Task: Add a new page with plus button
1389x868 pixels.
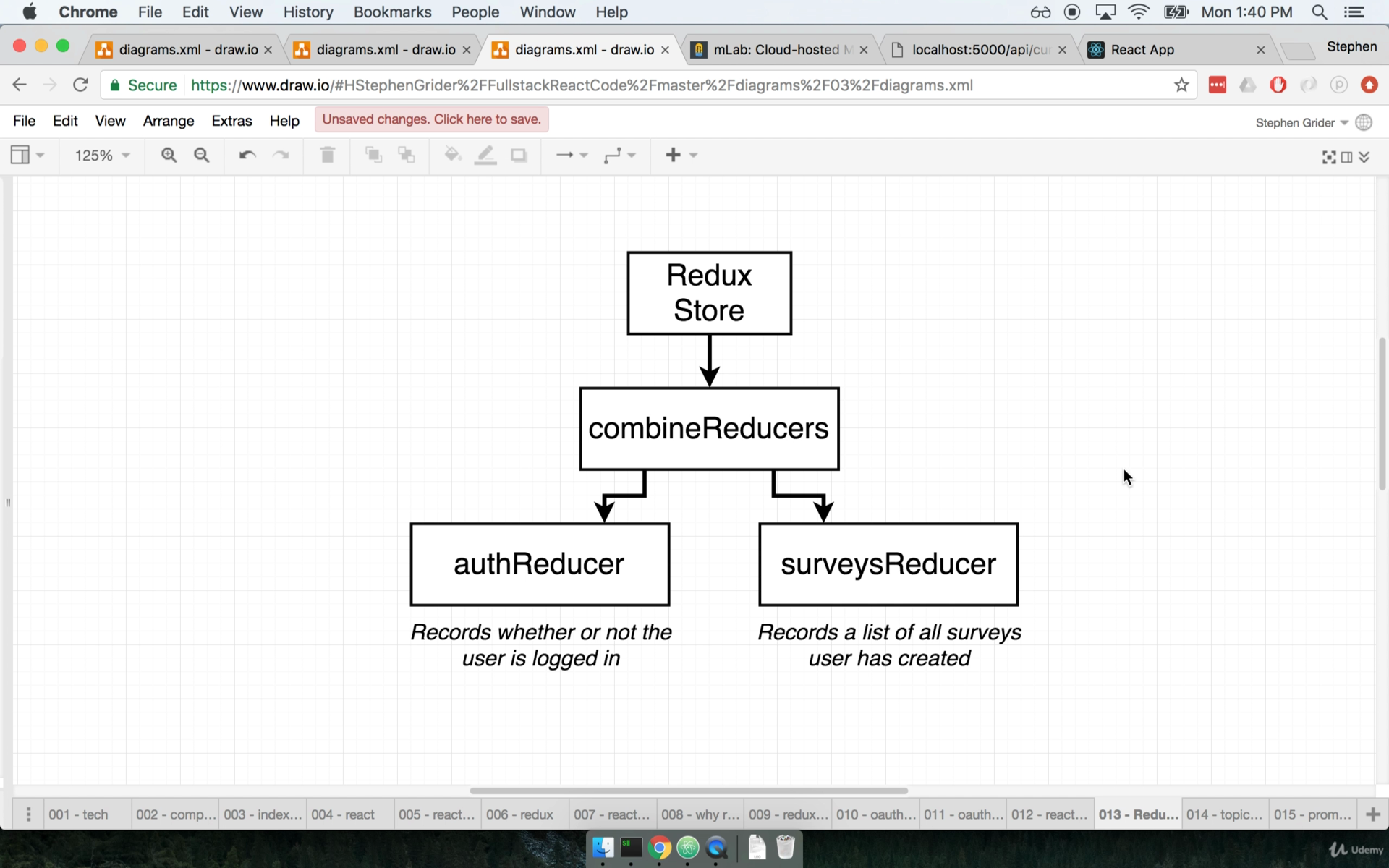Action: (x=1372, y=814)
